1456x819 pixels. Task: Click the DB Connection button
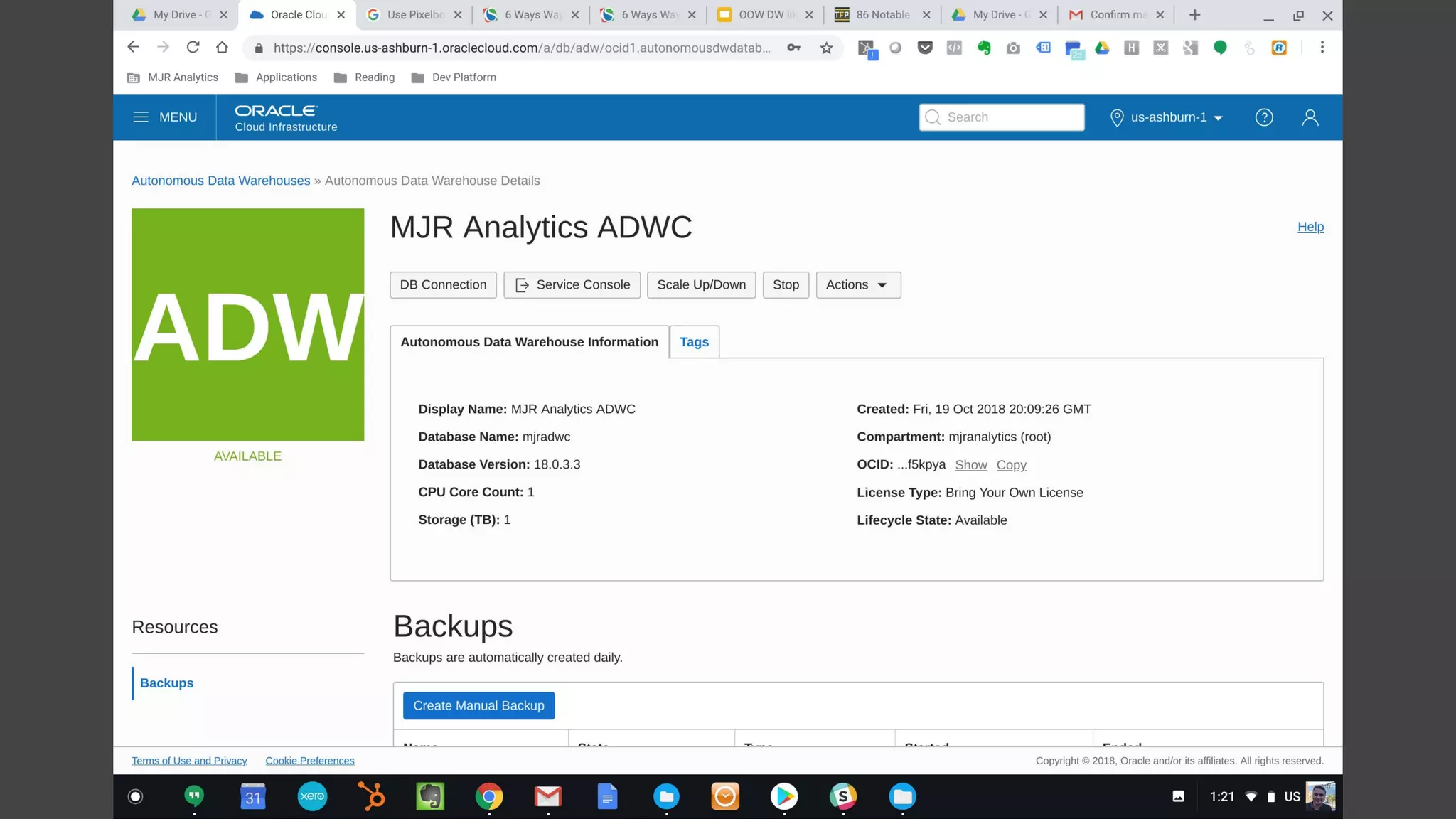[443, 284]
